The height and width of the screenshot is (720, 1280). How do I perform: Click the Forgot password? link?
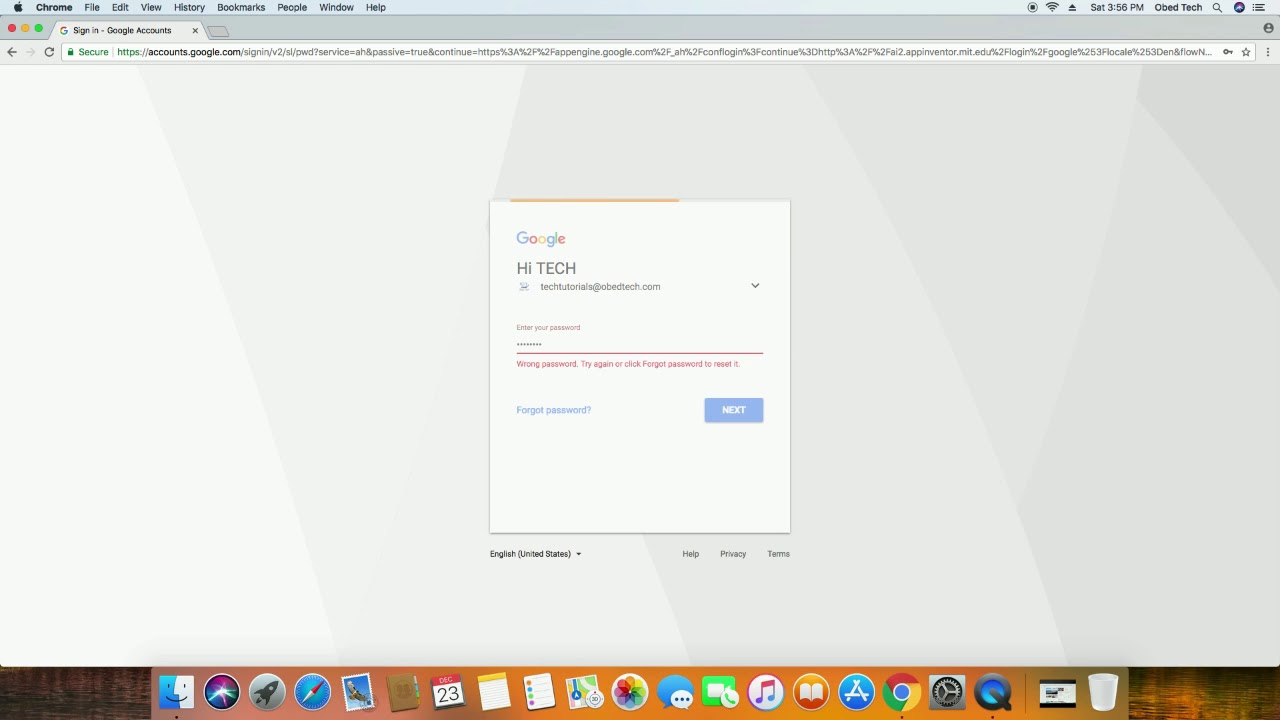pos(553,410)
